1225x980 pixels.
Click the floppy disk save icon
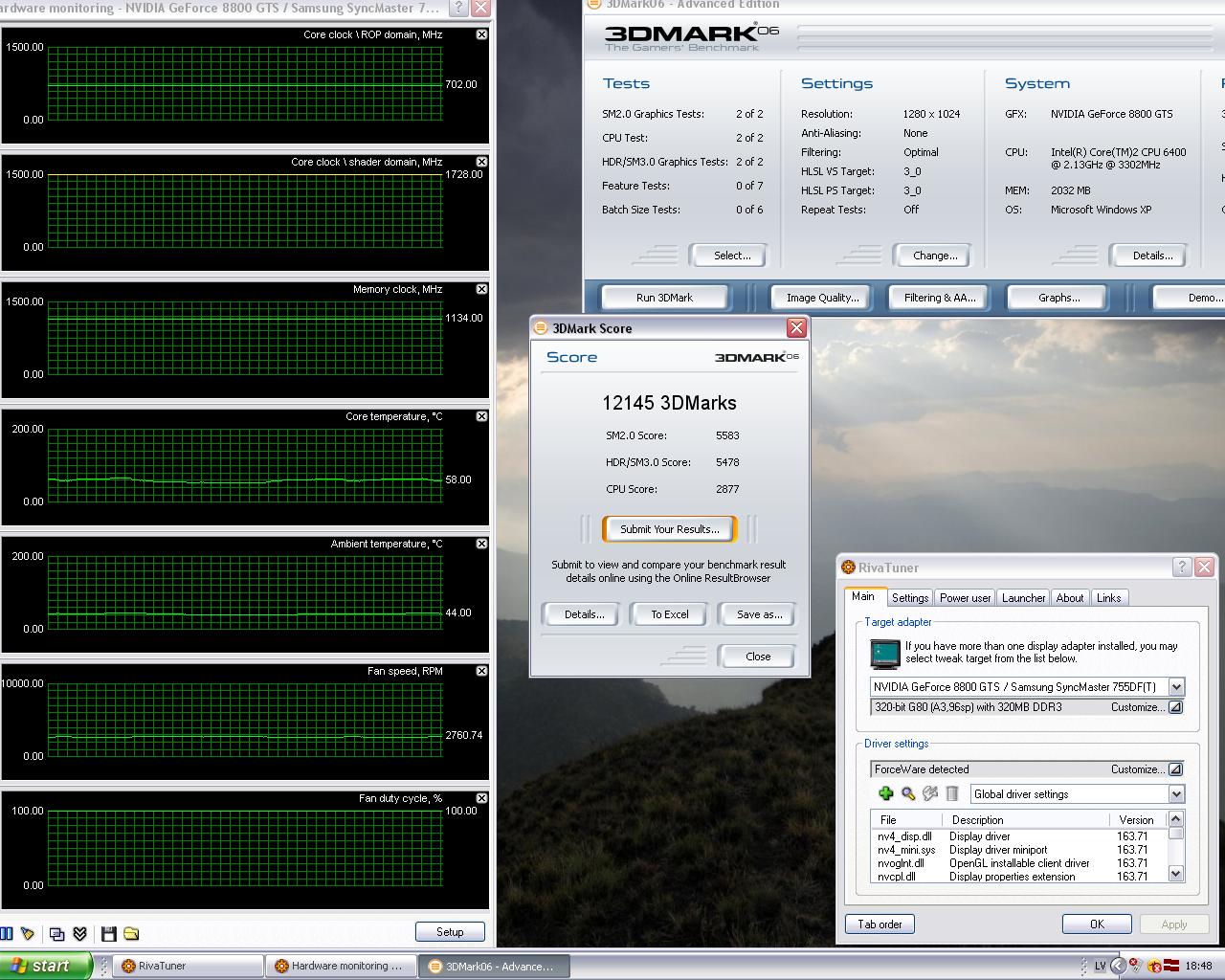click(108, 933)
